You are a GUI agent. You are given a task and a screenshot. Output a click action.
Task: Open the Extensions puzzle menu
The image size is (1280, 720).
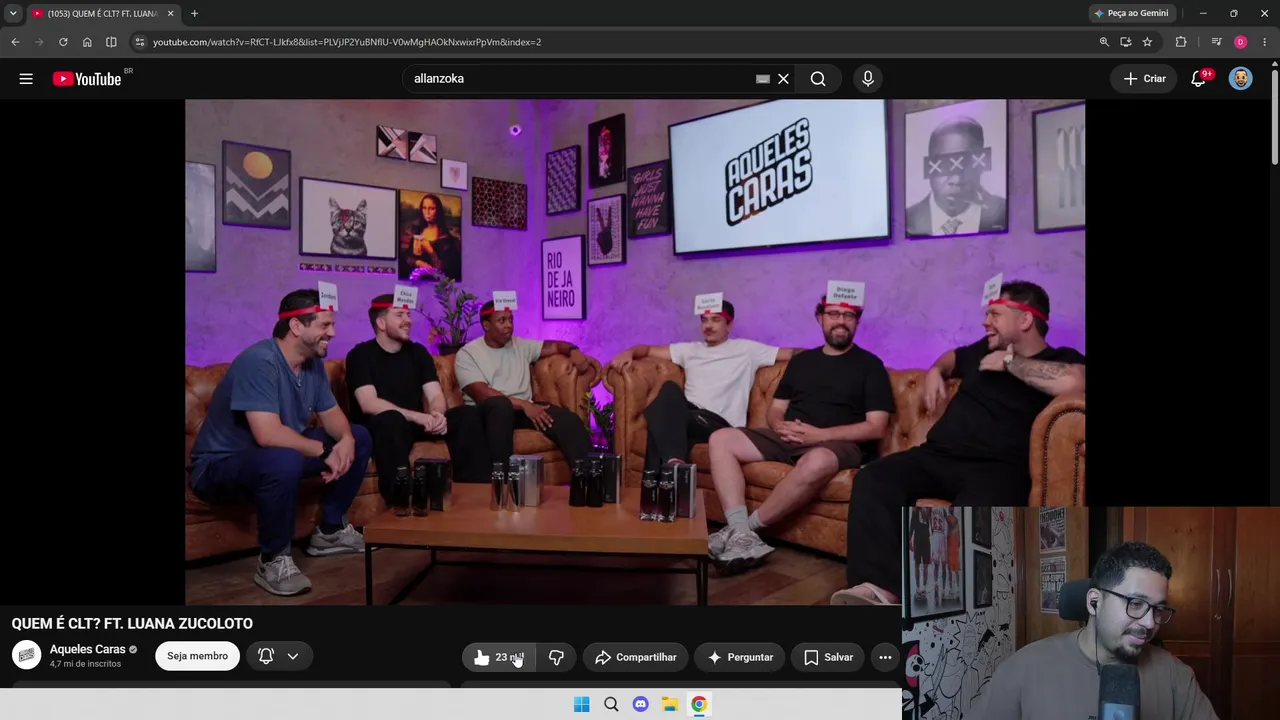tap(1181, 42)
